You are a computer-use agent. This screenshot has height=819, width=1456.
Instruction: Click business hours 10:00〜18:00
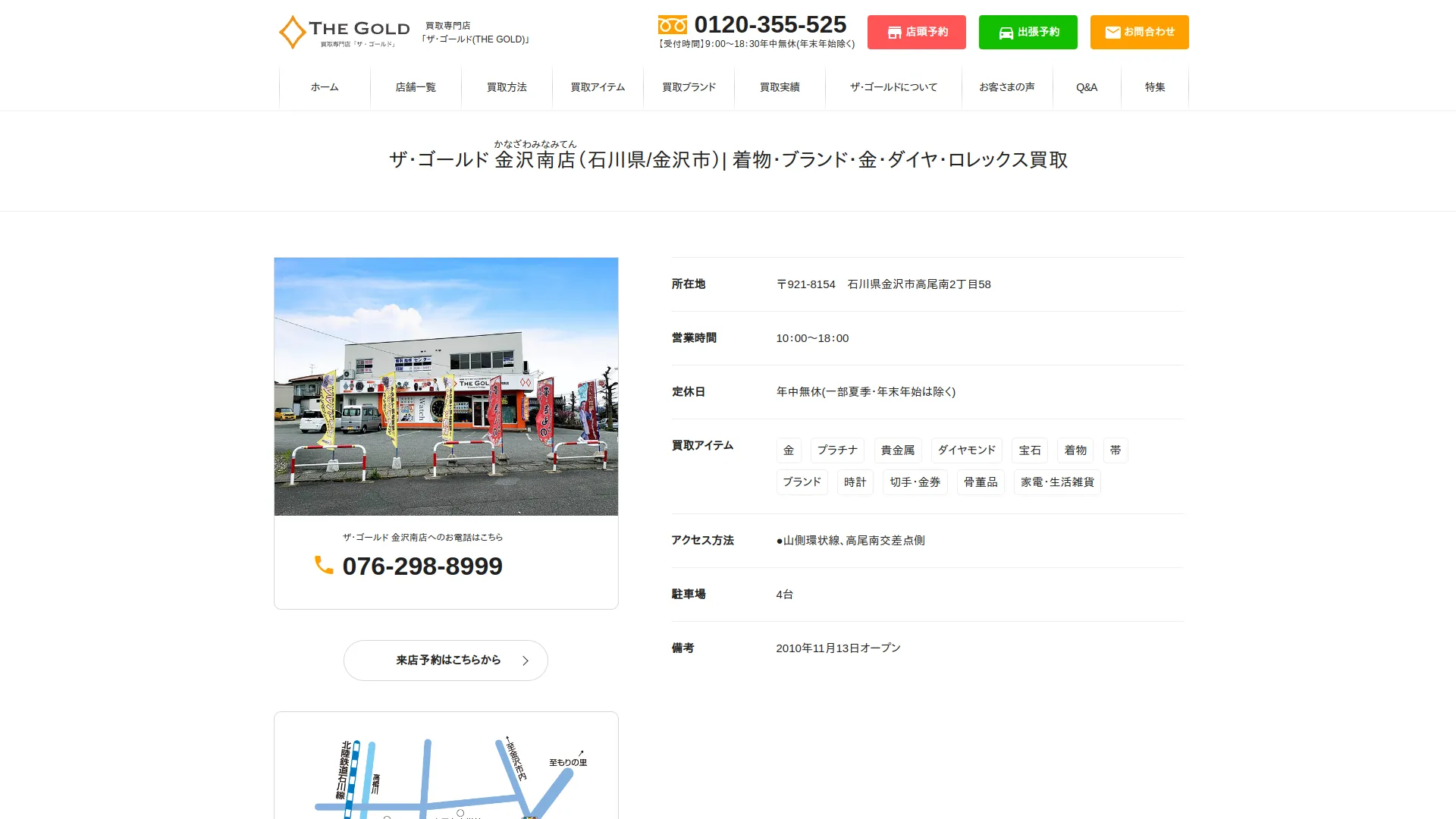[x=812, y=338]
